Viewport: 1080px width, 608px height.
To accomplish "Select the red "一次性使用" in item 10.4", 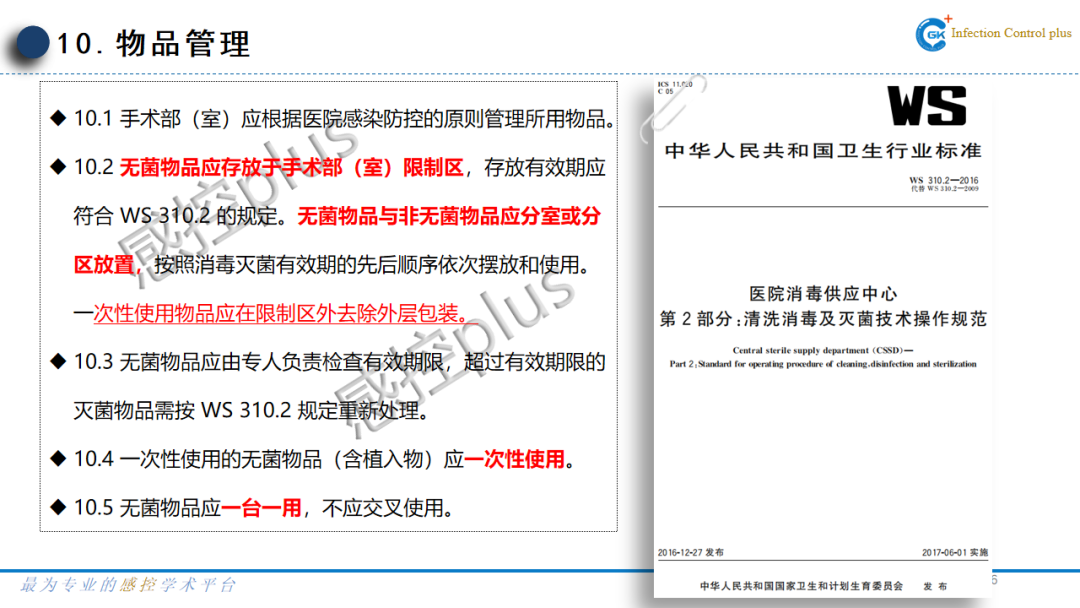I will (515, 459).
